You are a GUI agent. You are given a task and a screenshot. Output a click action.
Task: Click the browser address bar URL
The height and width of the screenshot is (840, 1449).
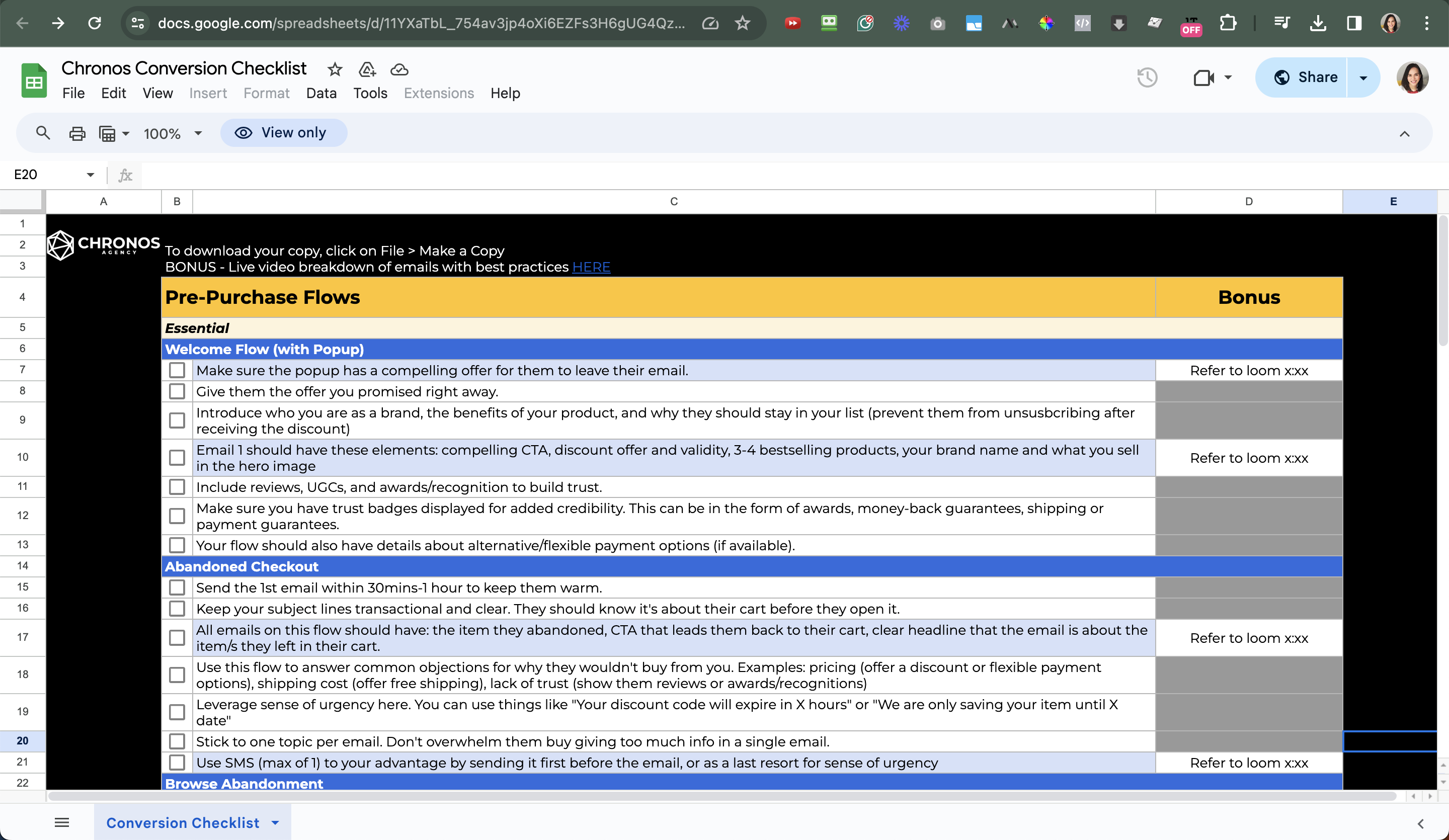click(x=421, y=23)
